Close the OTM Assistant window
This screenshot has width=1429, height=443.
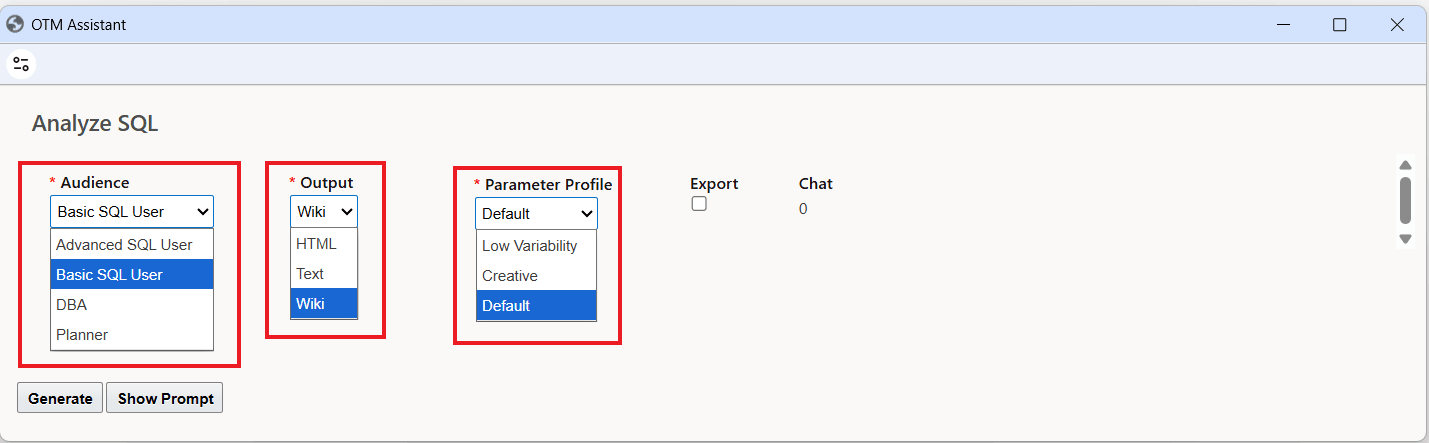1397,25
